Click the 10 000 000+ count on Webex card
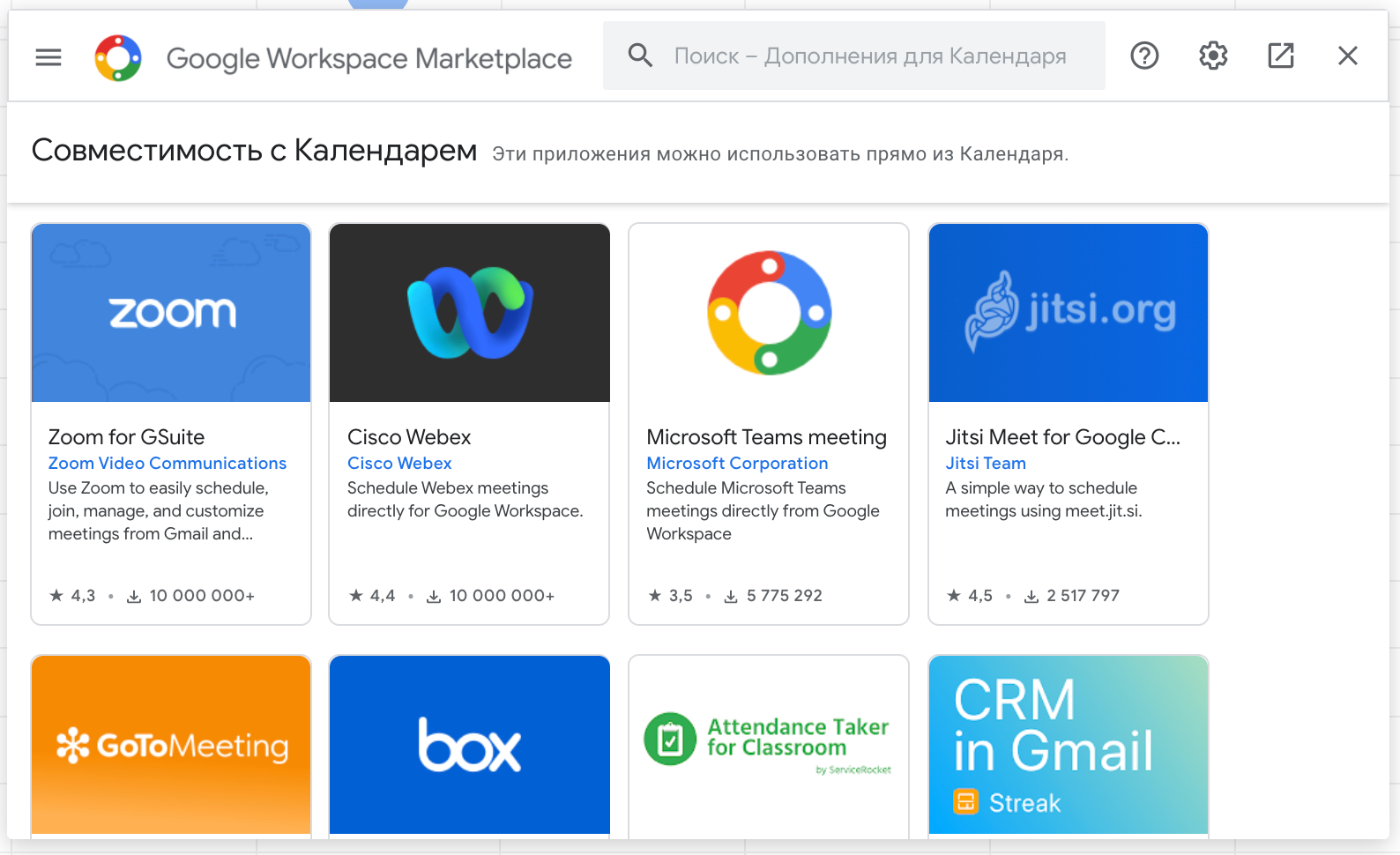This screenshot has width=1400, height=855. (502, 596)
